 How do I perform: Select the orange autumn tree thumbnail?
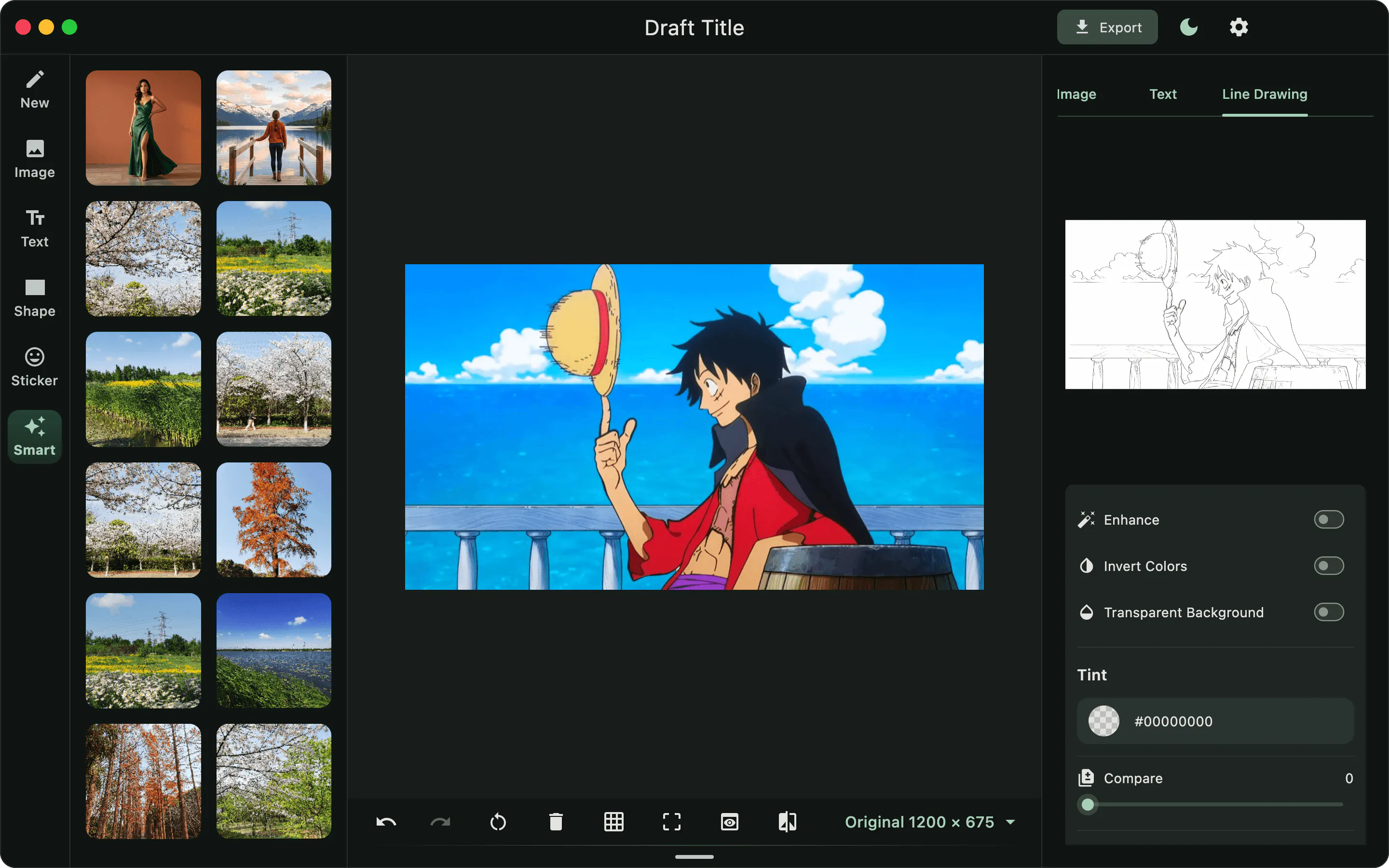(274, 520)
